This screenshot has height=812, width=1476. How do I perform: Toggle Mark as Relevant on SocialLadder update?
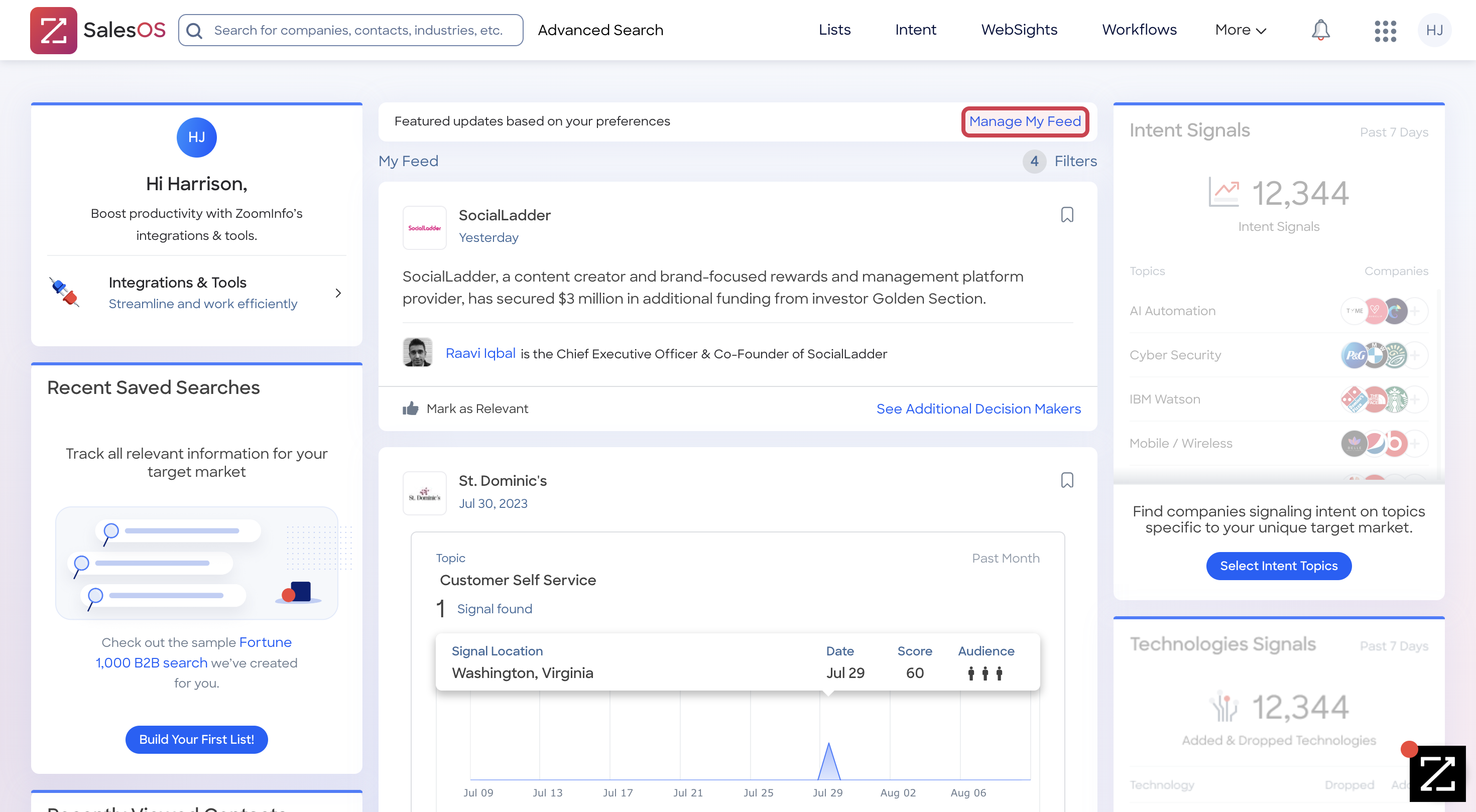(x=465, y=409)
